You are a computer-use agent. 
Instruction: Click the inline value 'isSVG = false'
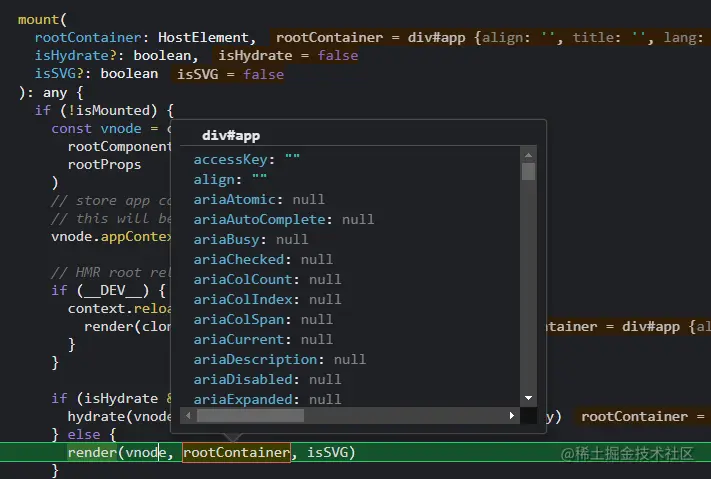click(x=230, y=74)
